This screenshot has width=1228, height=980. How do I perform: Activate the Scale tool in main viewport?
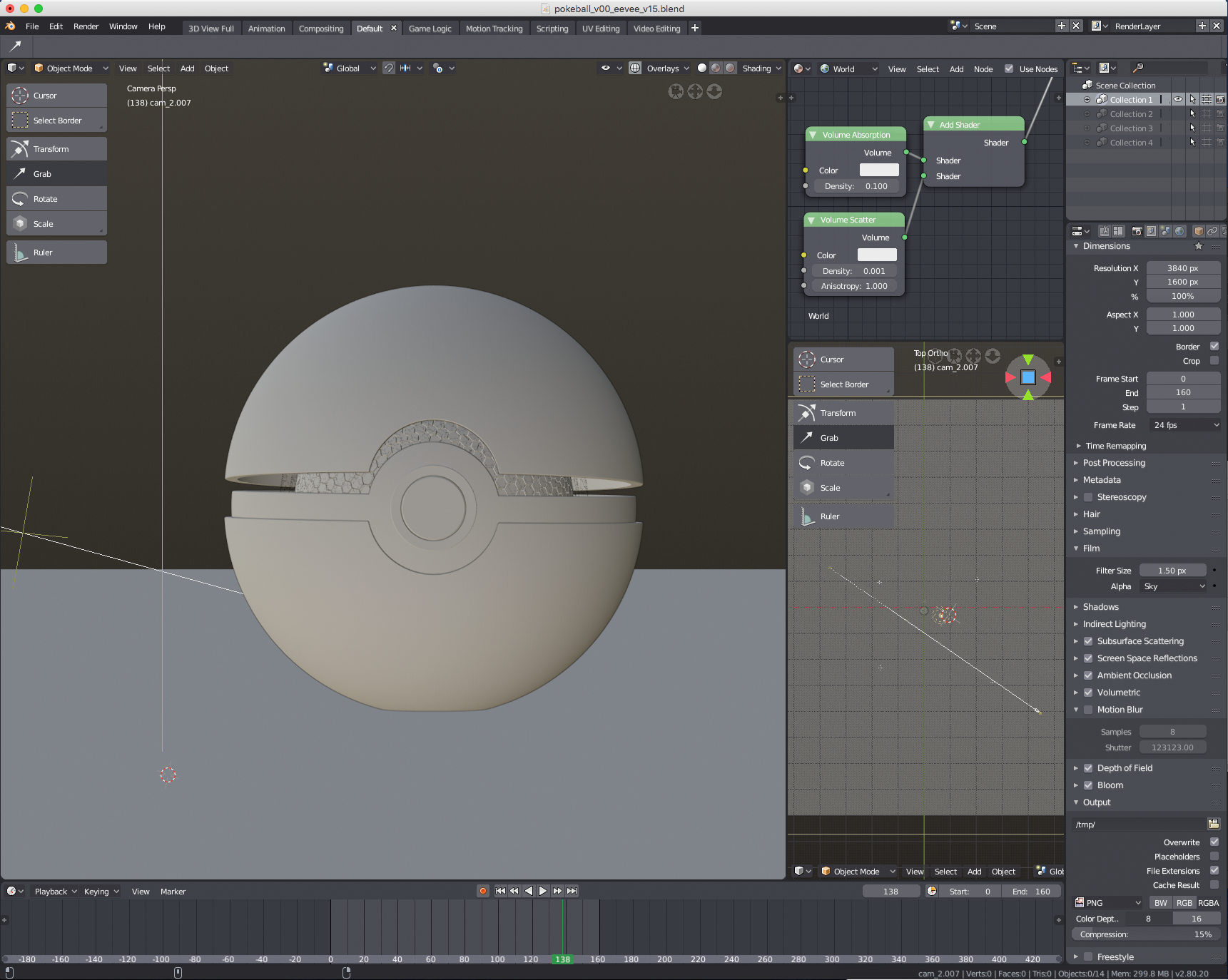pos(56,224)
